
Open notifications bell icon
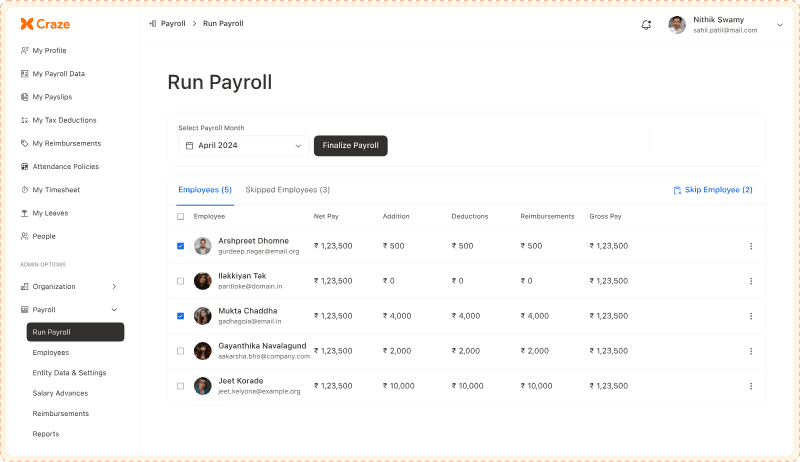click(646, 24)
